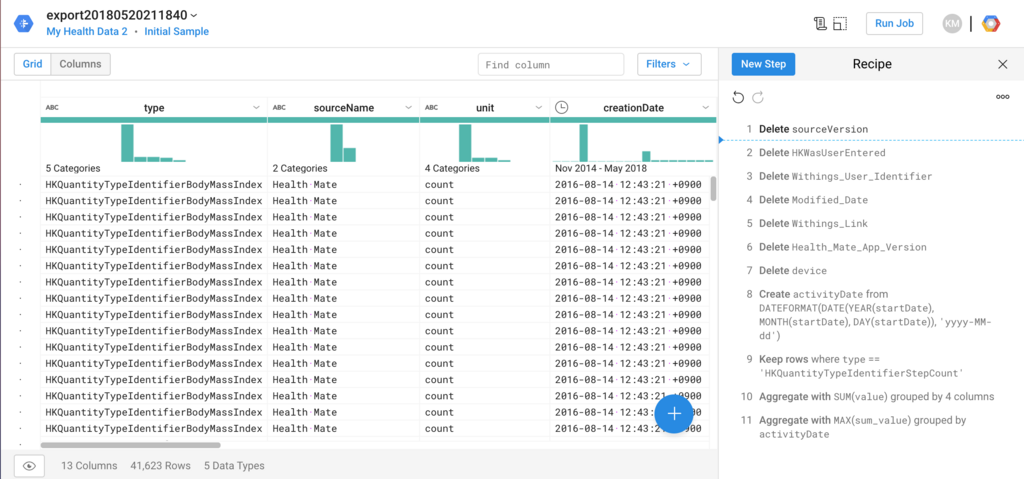Click the Recipe panel title
The image size is (1024, 479).
(872, 64)
